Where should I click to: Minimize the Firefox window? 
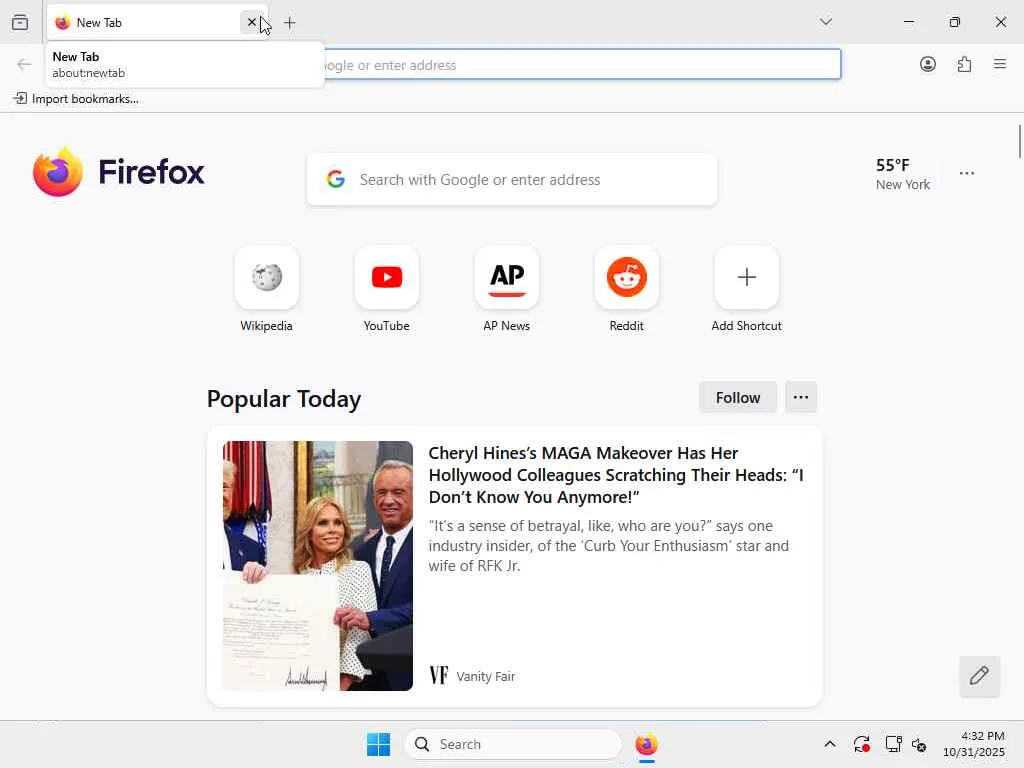point(908,22)
